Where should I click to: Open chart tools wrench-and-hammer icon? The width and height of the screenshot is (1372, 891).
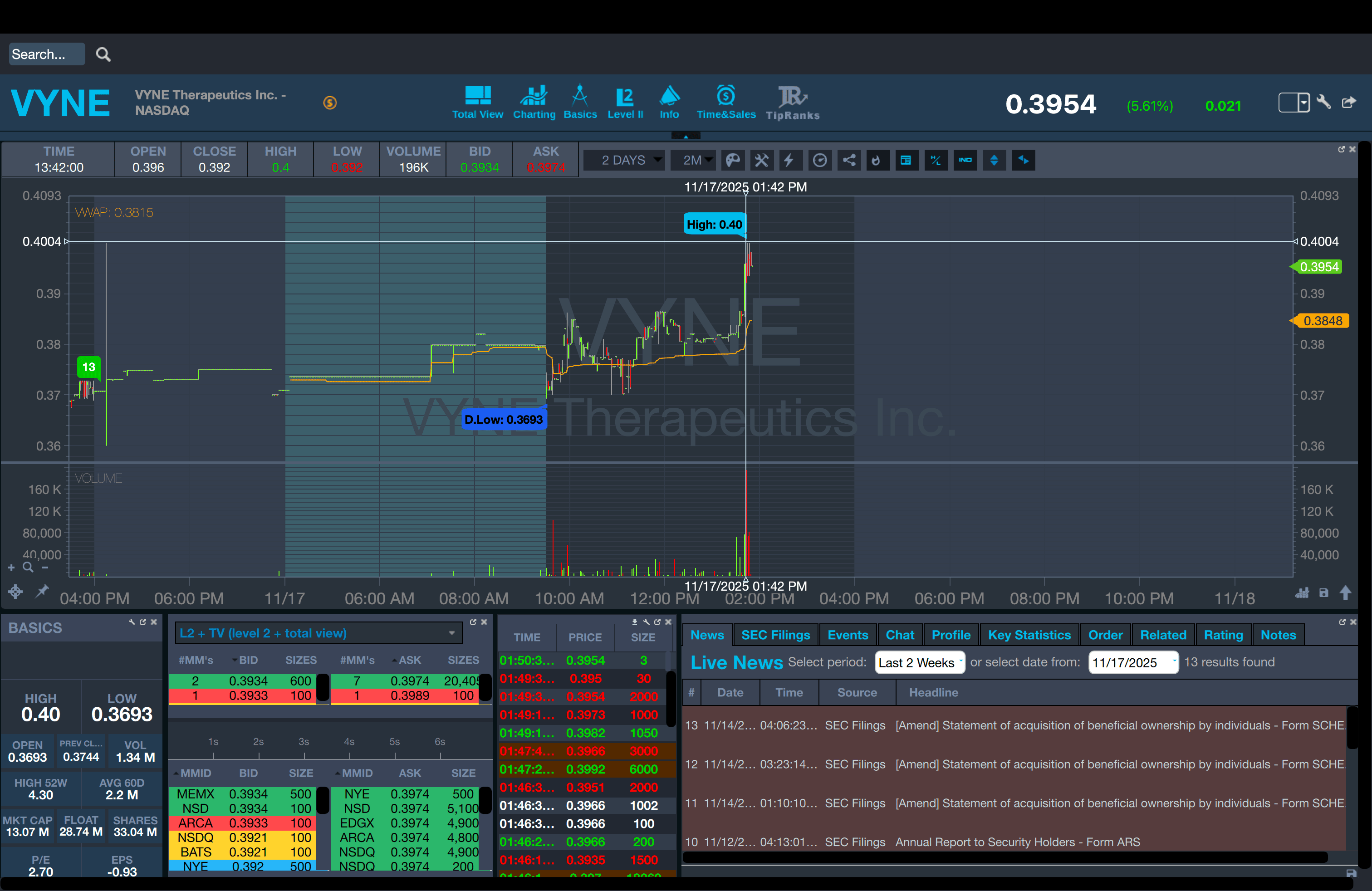click(761, 160)
